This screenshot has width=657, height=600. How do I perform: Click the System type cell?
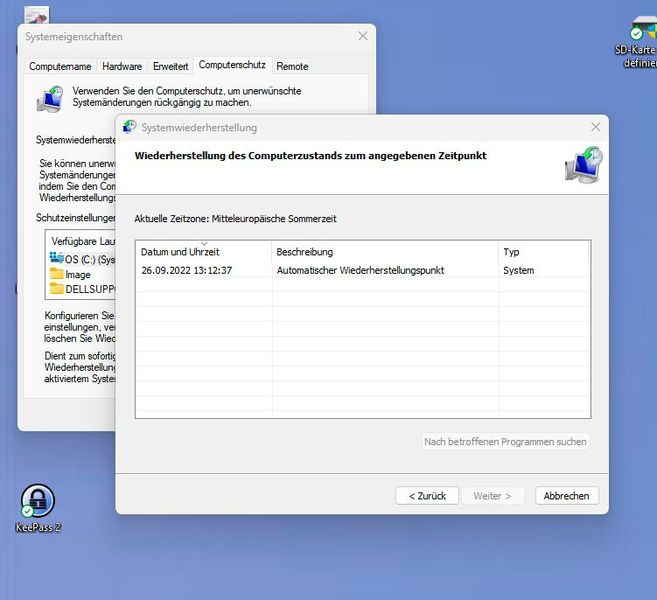(x=518, y=270)
